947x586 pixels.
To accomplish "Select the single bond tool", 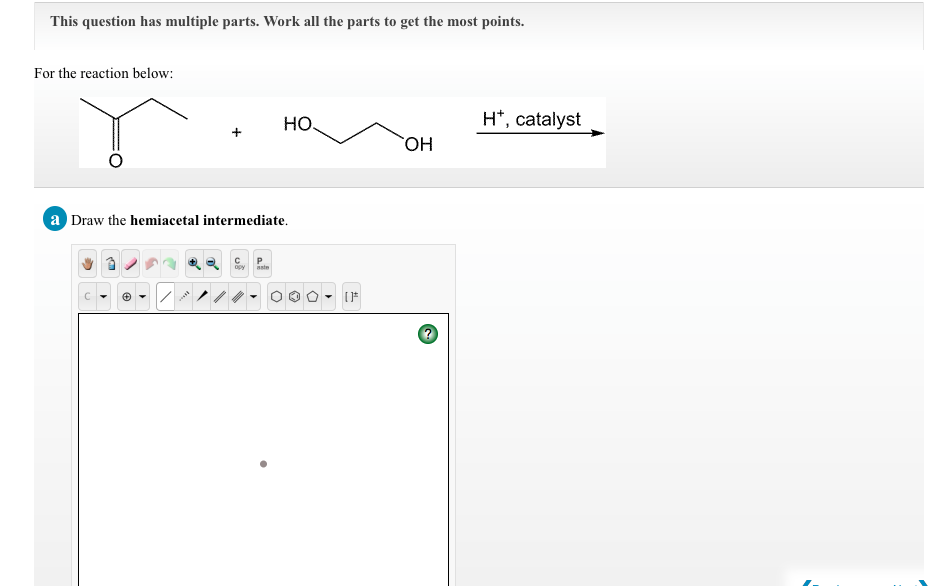I will pyautogui.click(x=166, y=296).
